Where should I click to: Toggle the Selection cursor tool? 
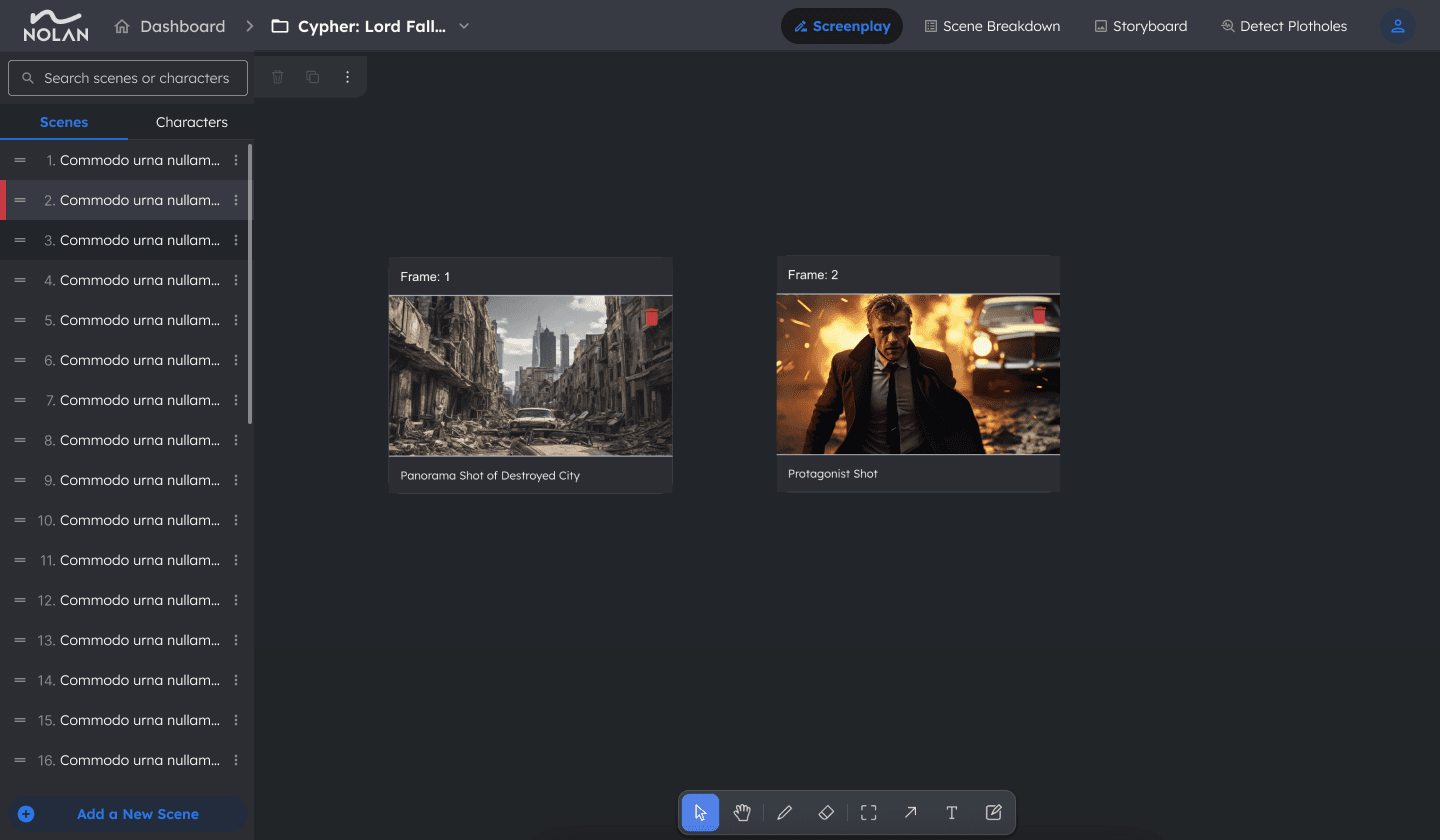699,812
